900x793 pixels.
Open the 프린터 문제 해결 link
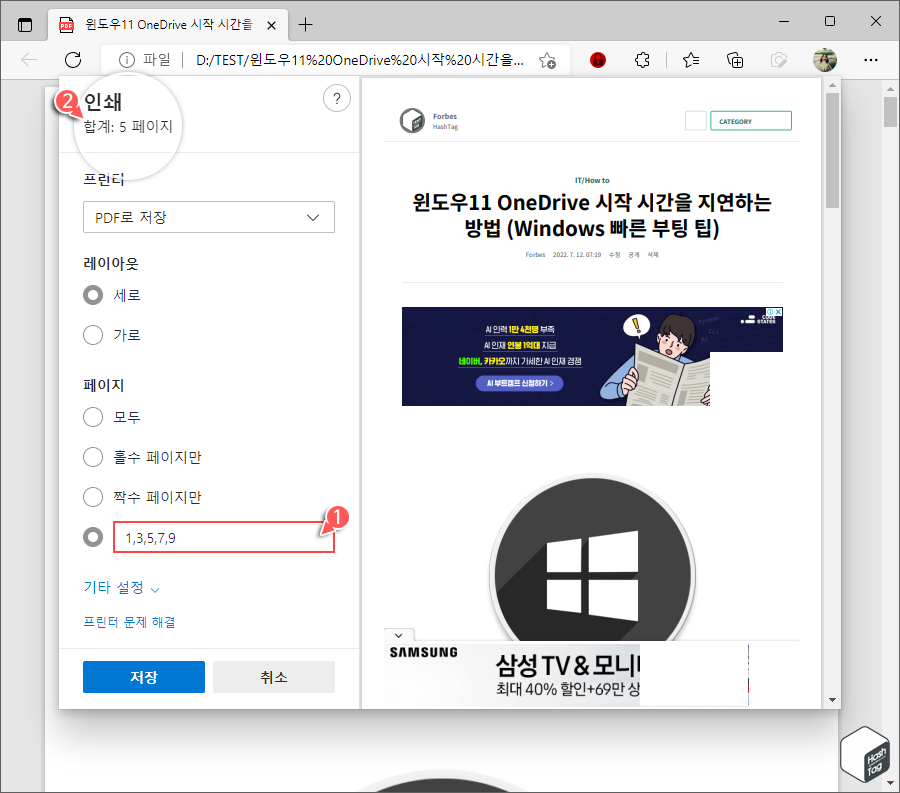pos(131,621)
